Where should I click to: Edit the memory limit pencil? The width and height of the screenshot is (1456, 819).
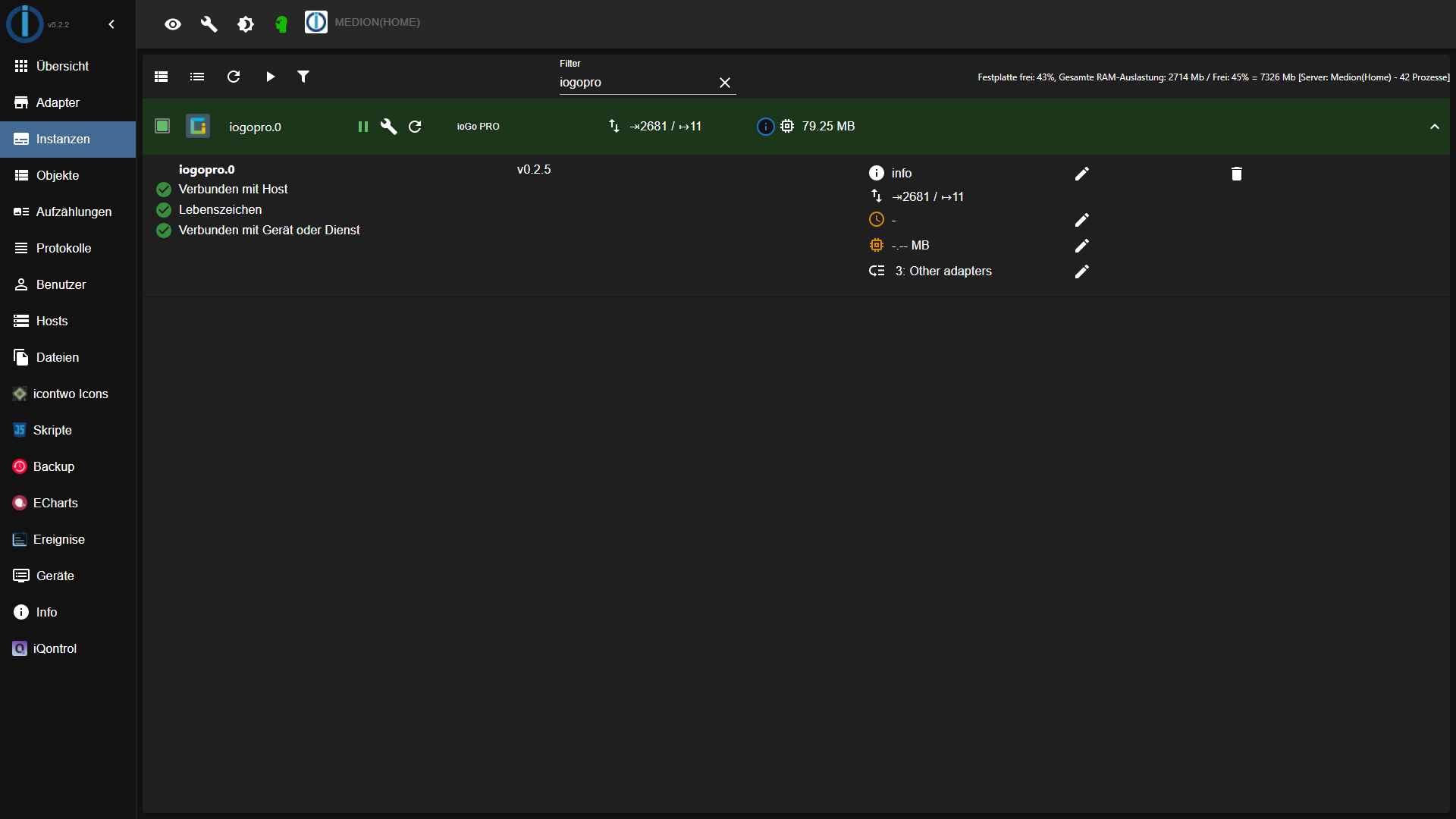pos(1082,246)
